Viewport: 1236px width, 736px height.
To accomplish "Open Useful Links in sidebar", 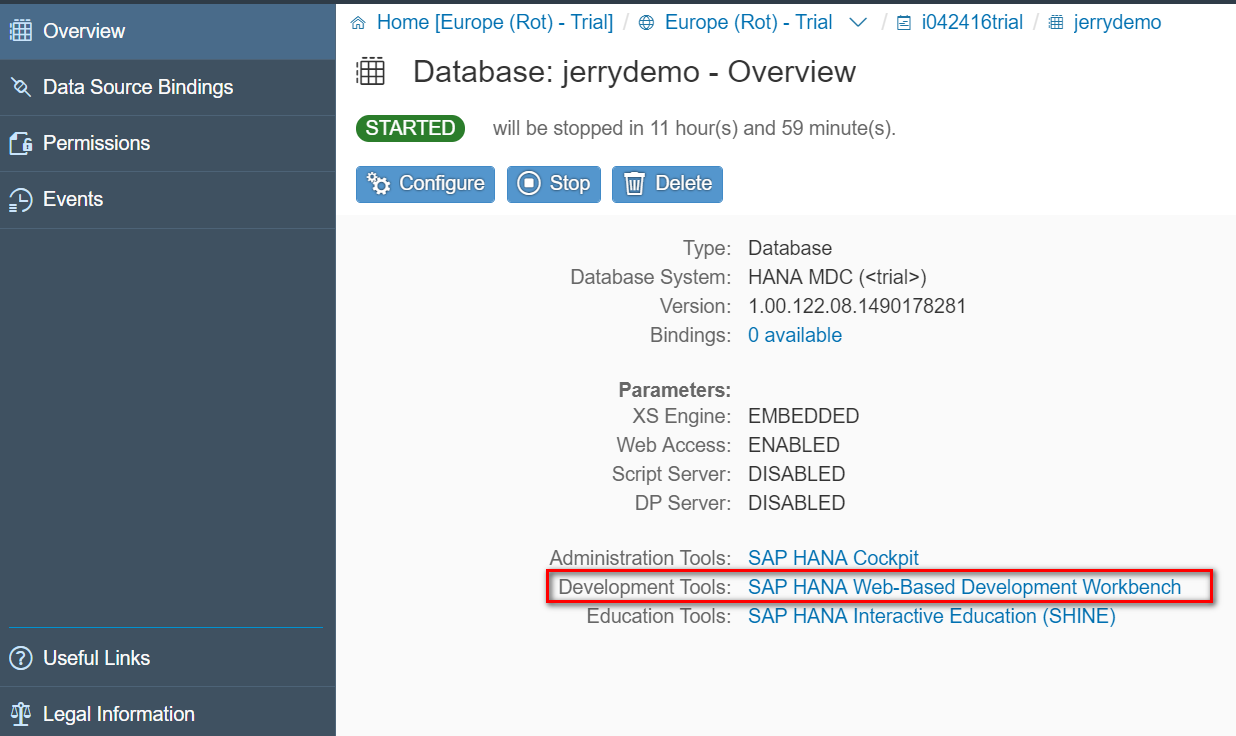I will point(168,658).
